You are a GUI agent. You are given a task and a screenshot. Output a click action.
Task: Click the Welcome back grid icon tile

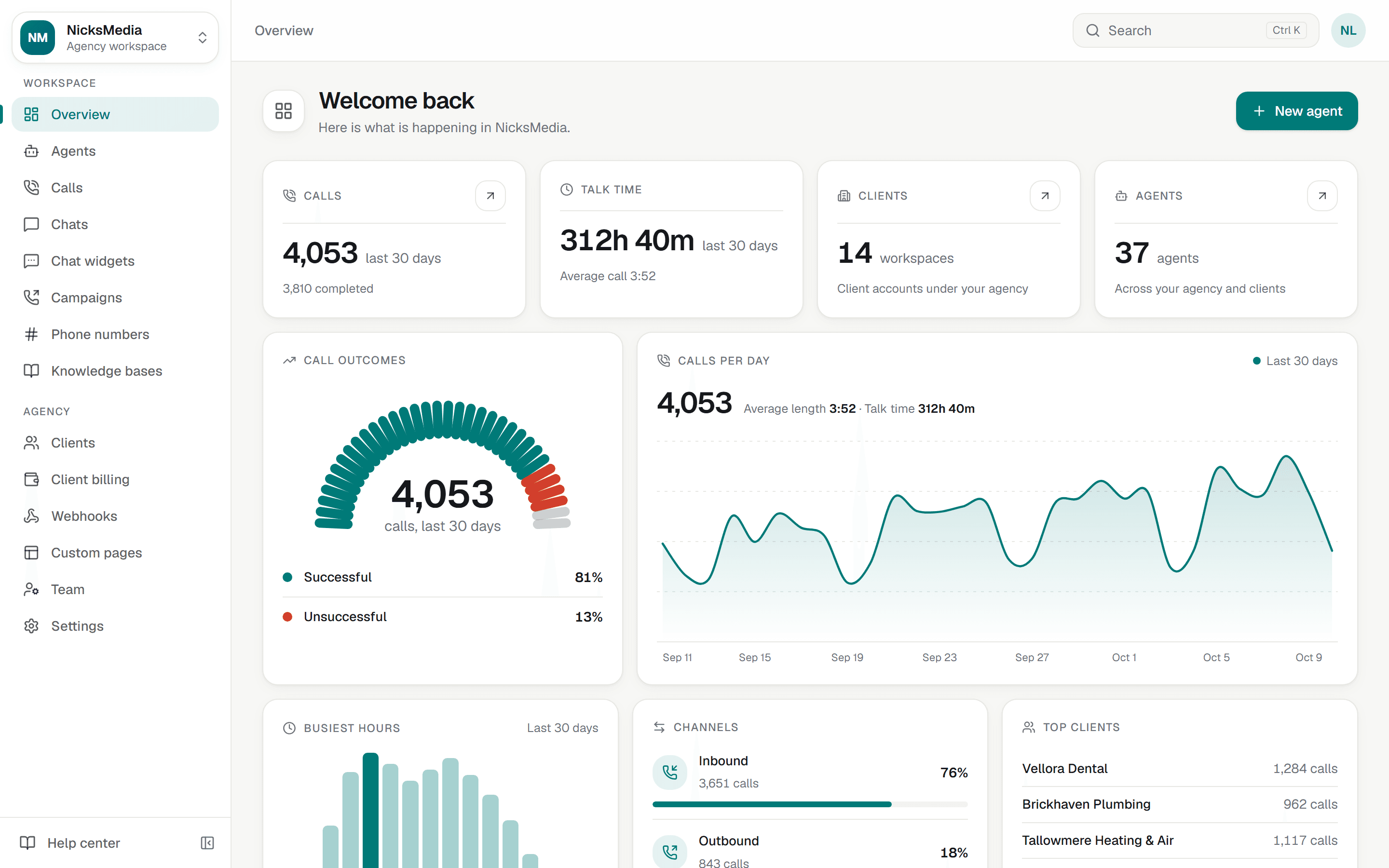[284, 111]
